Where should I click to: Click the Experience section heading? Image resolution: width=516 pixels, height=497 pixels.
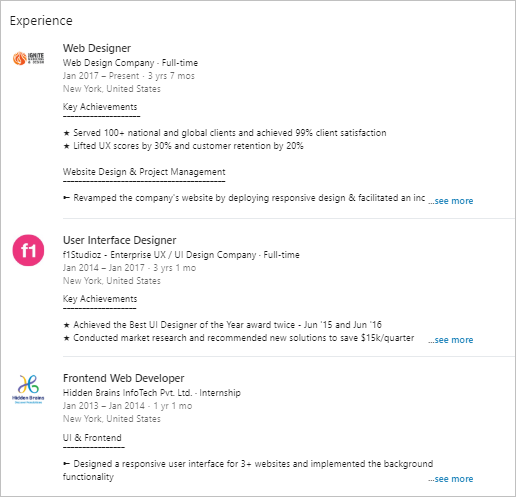pos(41,21)
